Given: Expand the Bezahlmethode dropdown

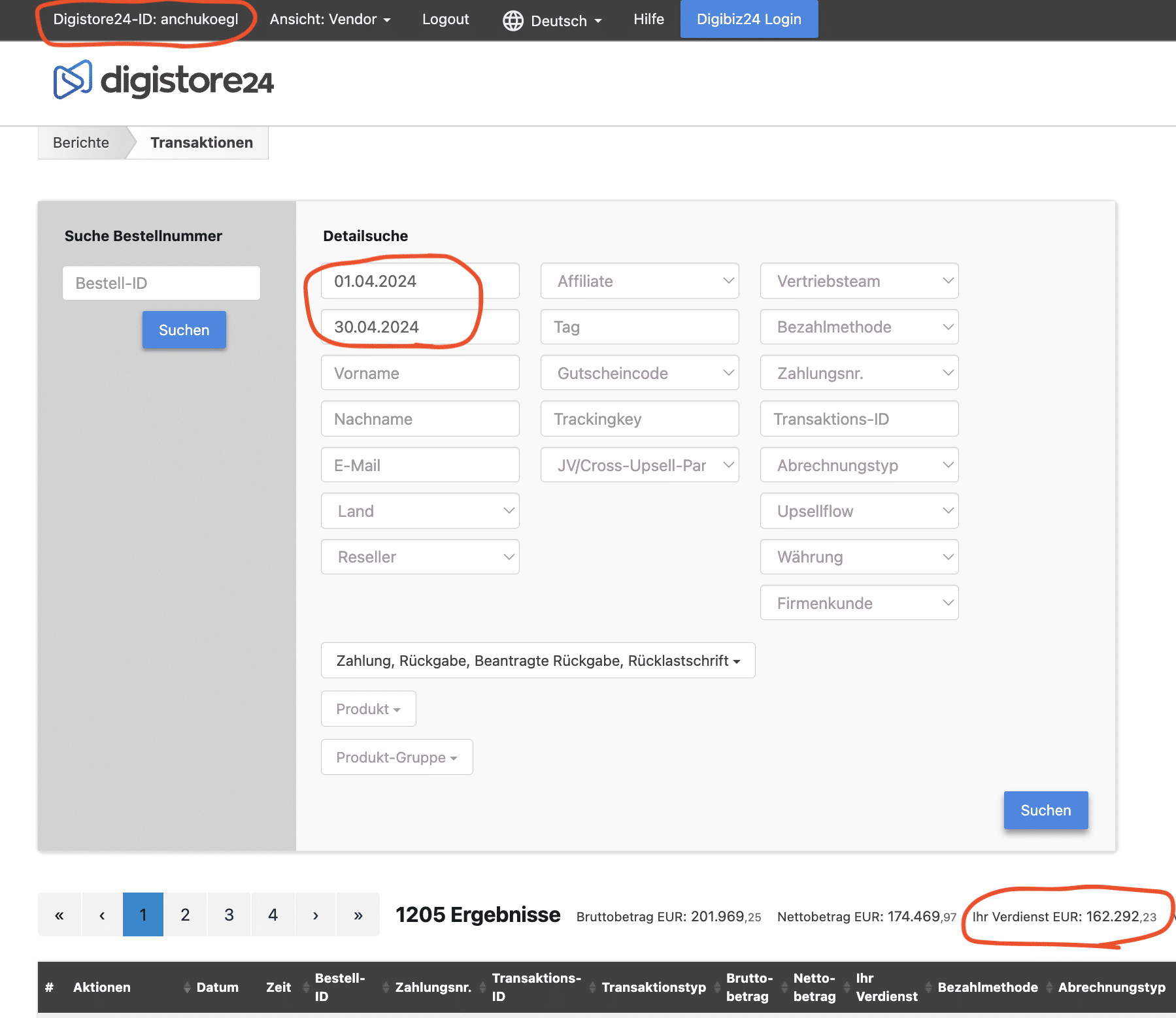Looking at the screenshot, I should [860, 327].
